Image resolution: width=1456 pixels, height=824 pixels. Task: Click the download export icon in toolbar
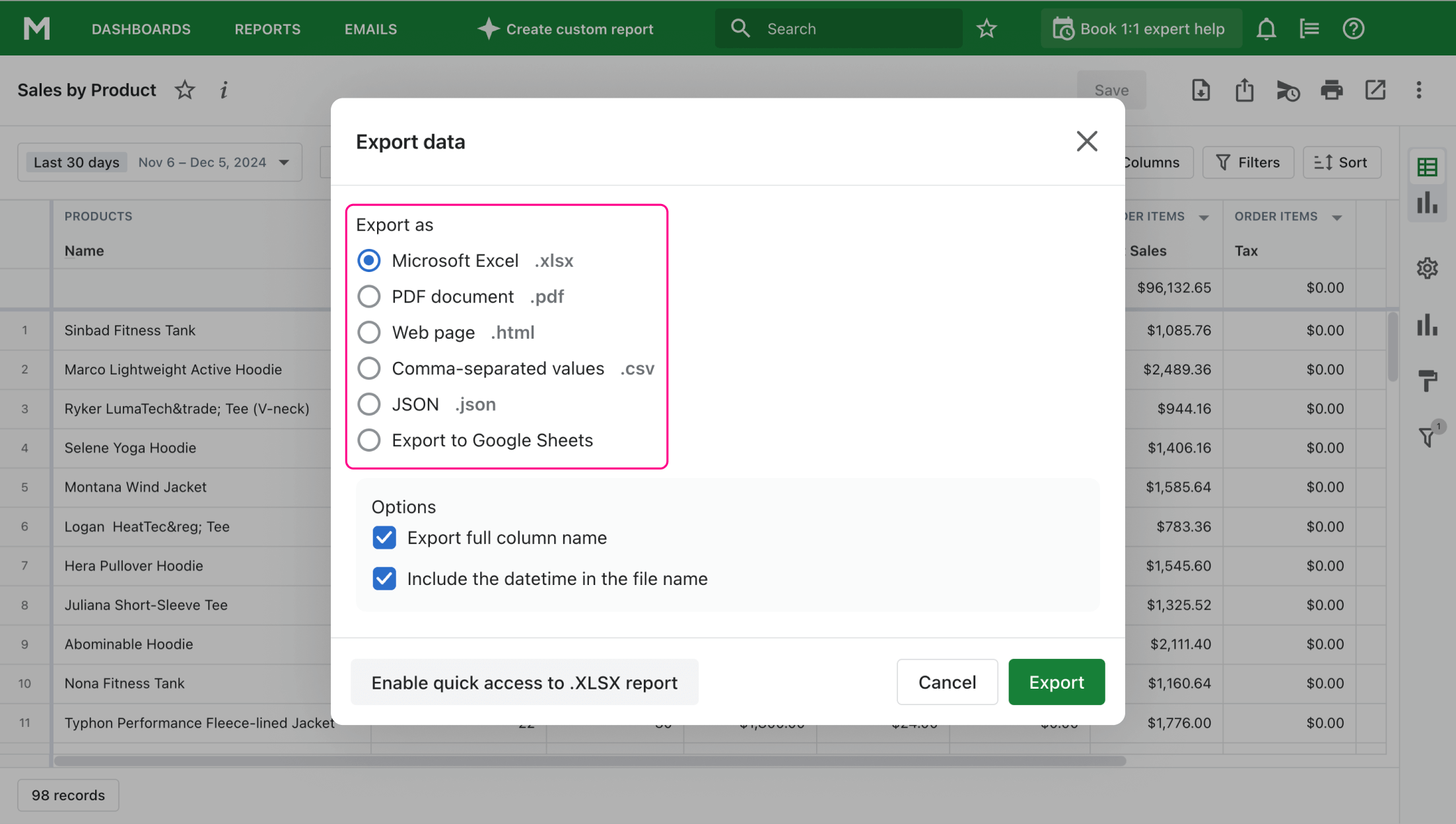[1200, 90]
